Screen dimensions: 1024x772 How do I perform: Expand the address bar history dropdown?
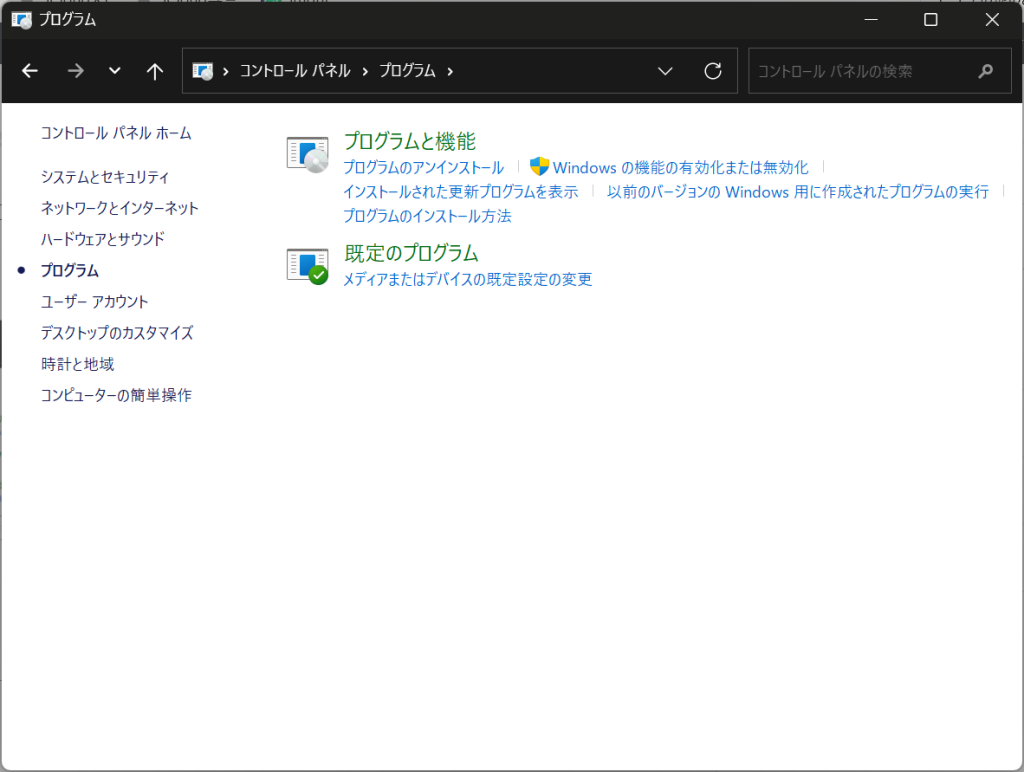(665, 71)
